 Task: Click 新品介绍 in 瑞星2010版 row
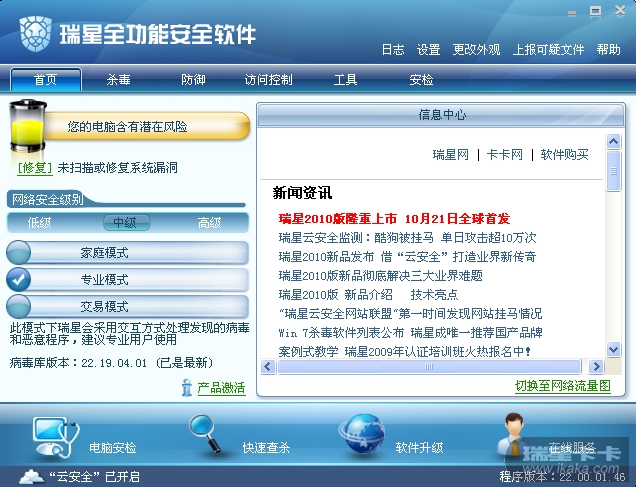(369, 295)
